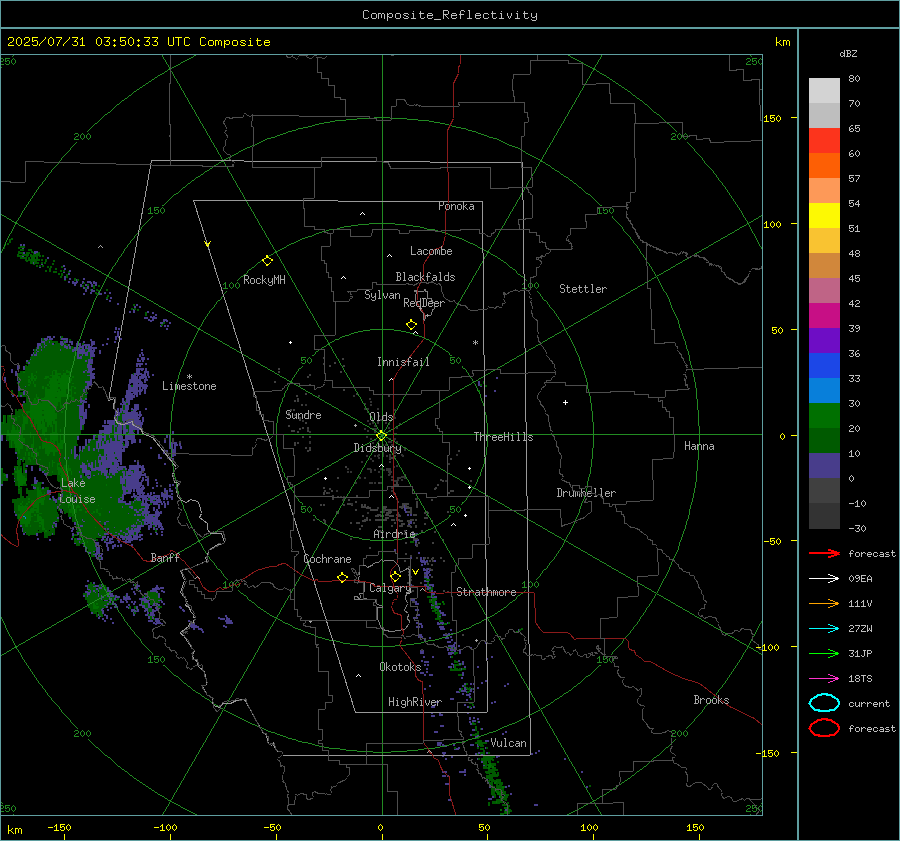
Task: Click the dBZ legend heading
Action: point(848,53)
